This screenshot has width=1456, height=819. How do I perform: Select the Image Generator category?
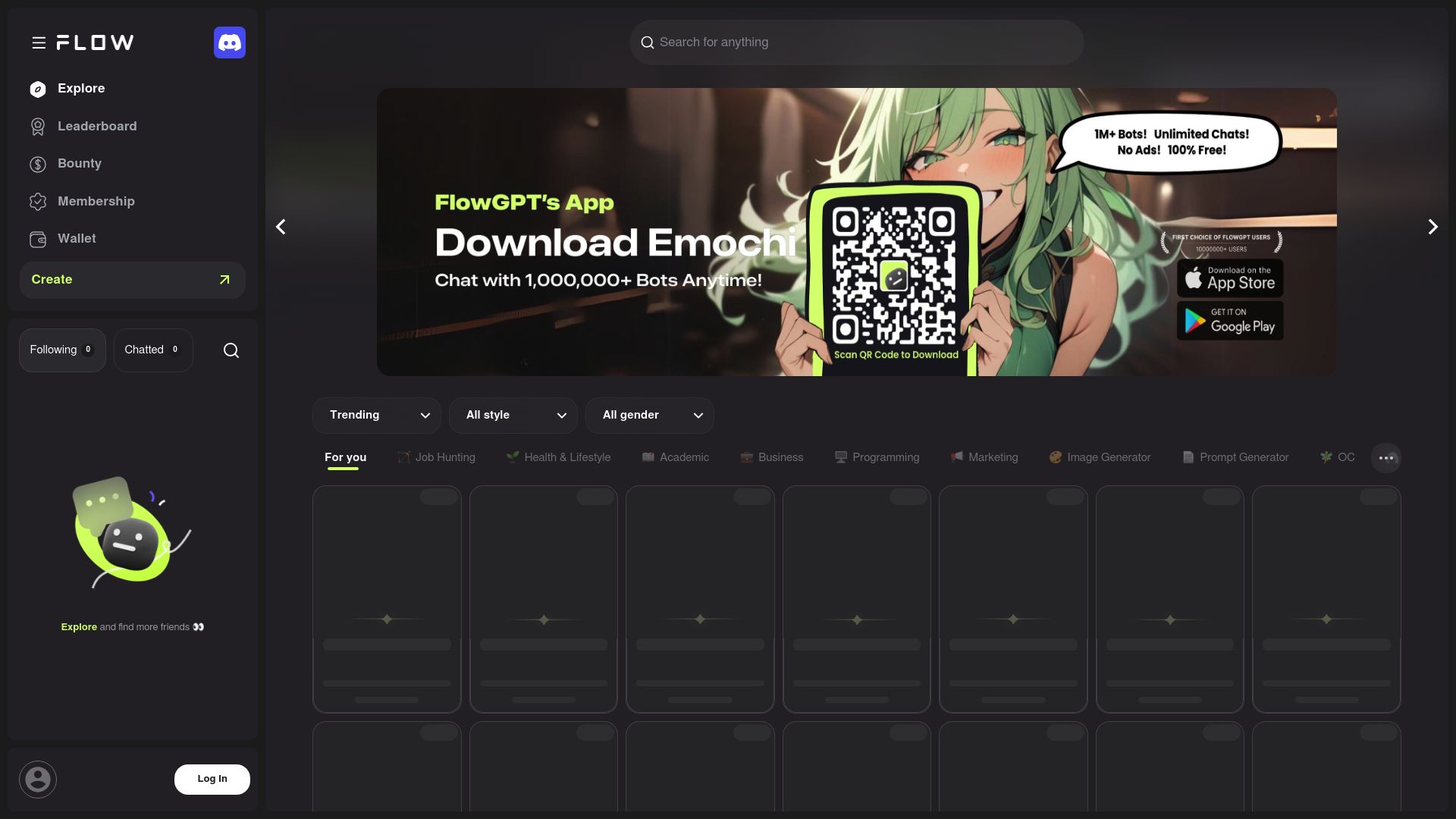pos(1100,457)
